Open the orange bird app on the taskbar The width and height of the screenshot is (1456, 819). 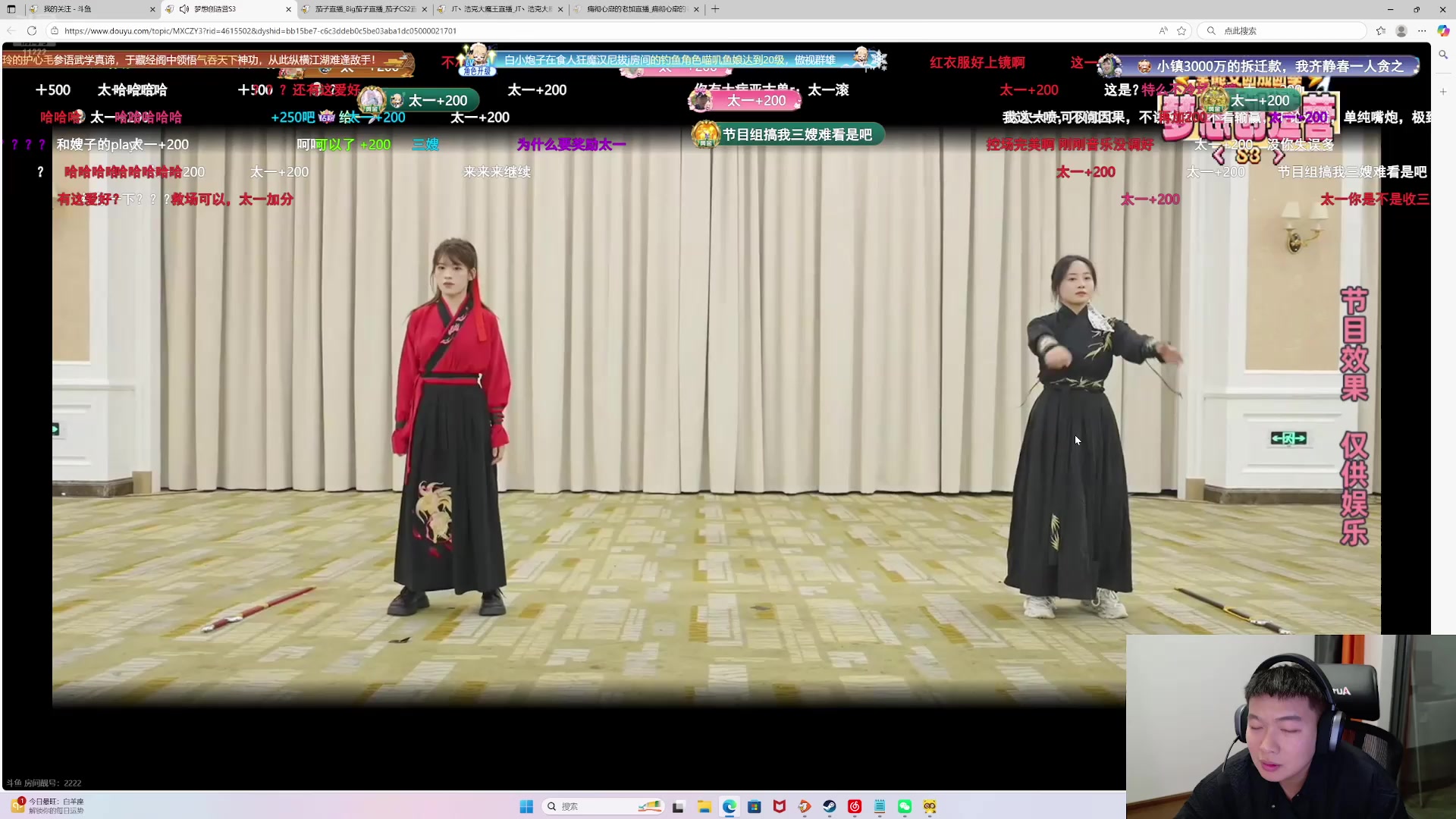tap(805, 806)
